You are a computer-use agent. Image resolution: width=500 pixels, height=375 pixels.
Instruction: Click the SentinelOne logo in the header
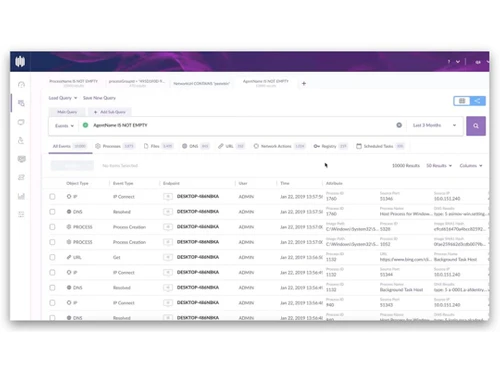[20, 62]
